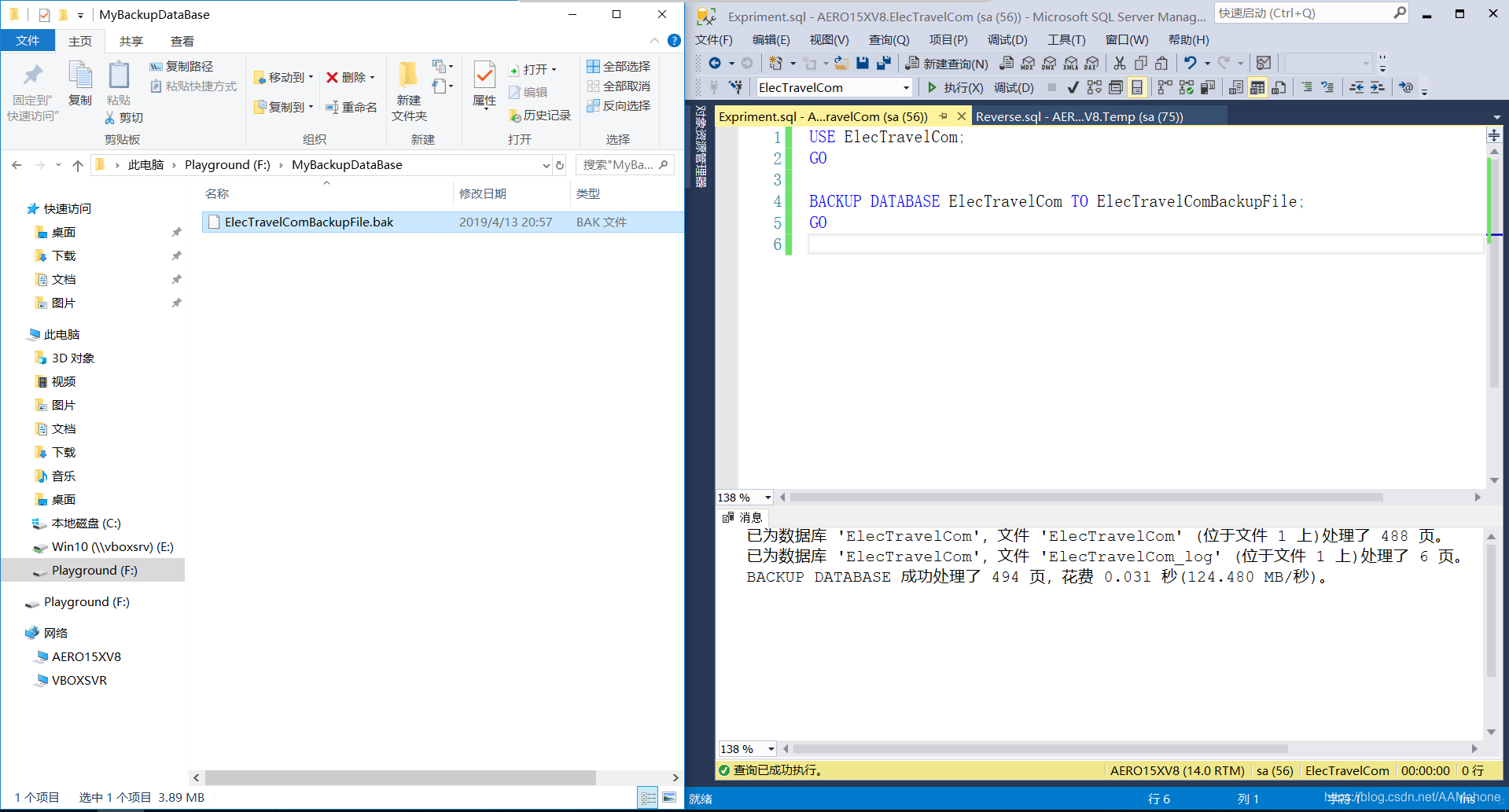The height and width of the screenshot is (812, 1509).
Task: Click the 调试(D) debug button
Action: tap(1014, 87)
